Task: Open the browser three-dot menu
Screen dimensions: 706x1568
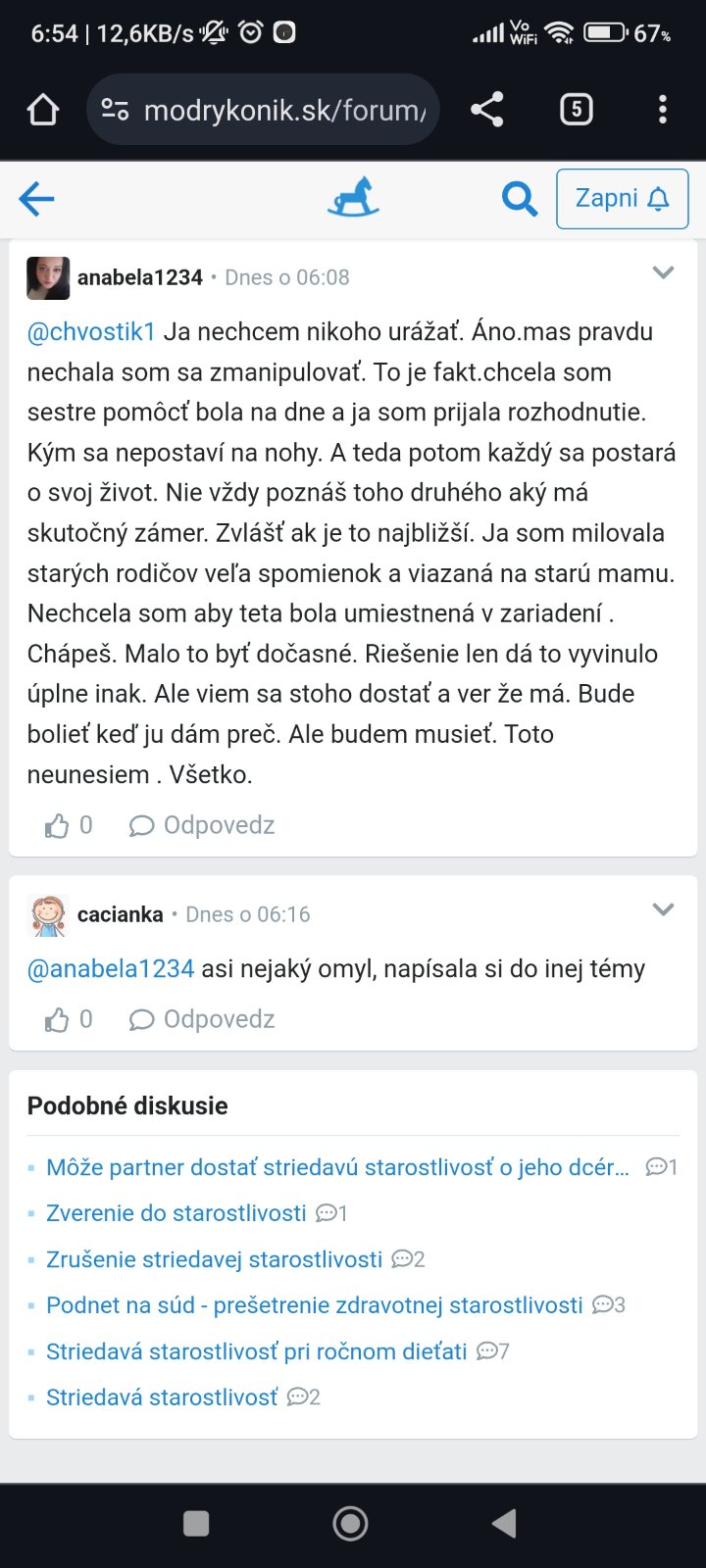Action: pos(663,110)
